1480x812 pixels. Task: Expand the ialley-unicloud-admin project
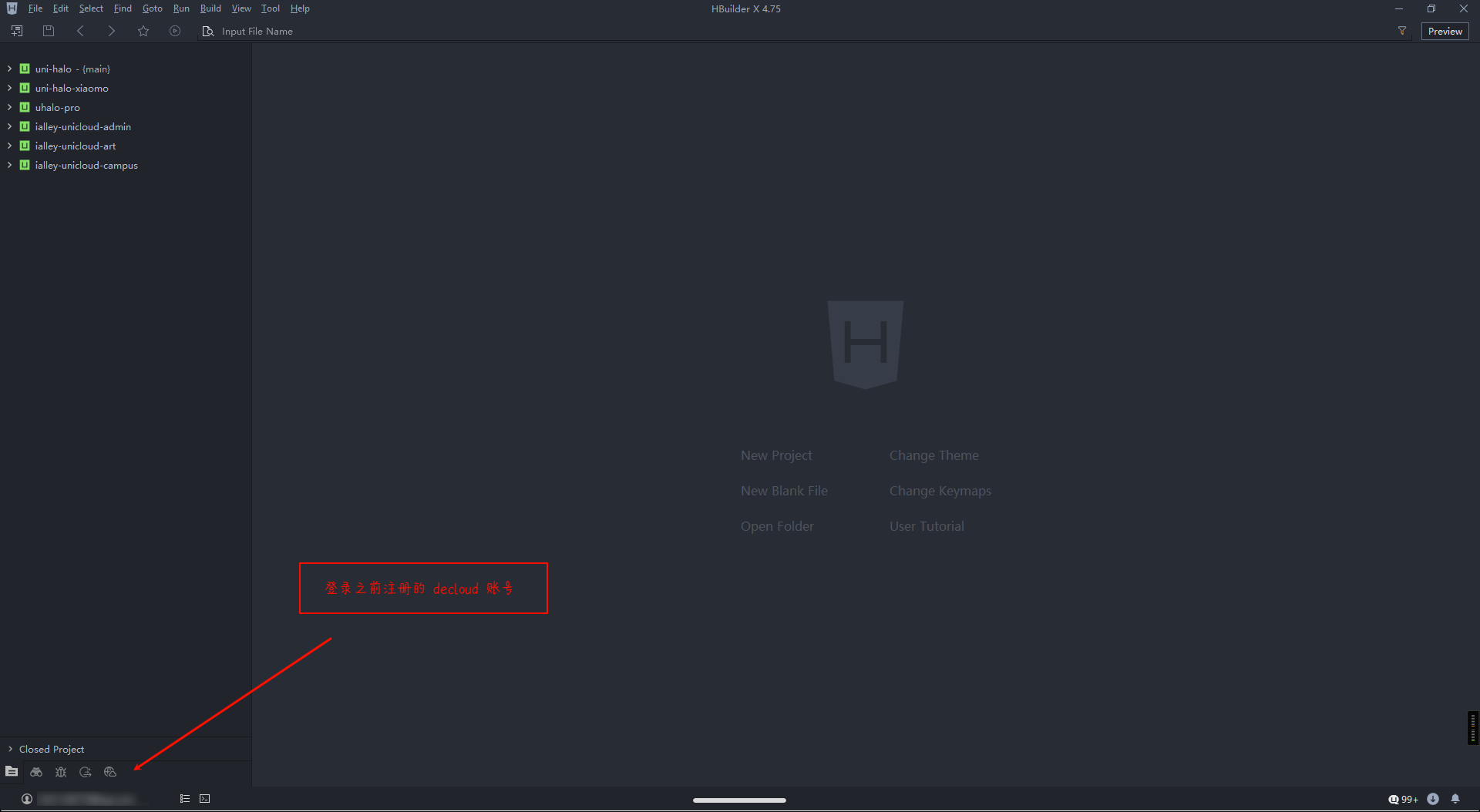point(9,126)
